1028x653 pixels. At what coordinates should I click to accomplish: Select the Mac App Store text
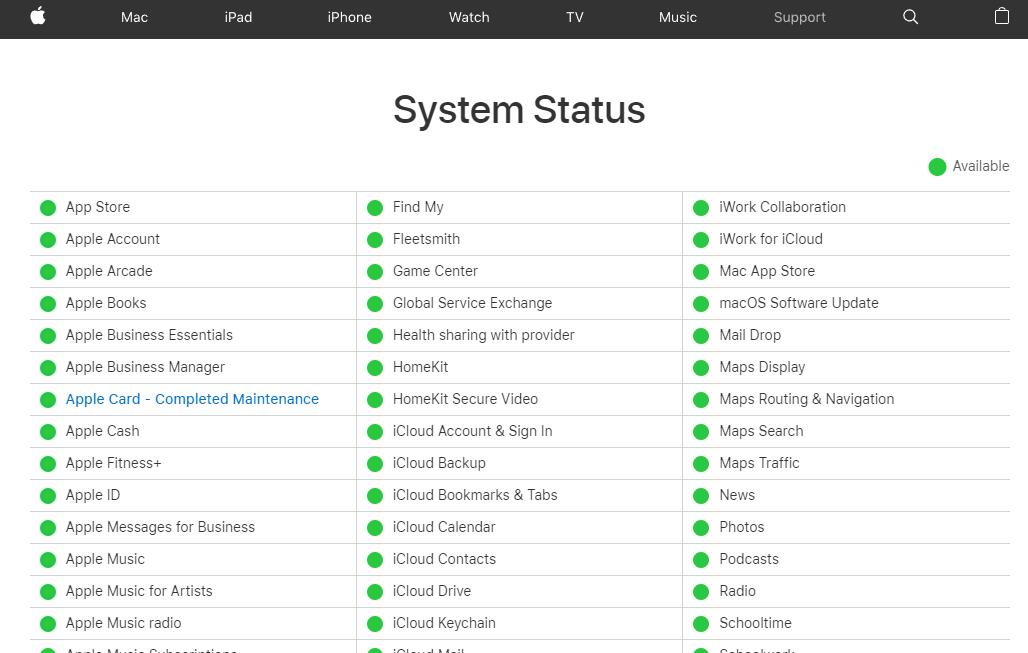(767, 271)
